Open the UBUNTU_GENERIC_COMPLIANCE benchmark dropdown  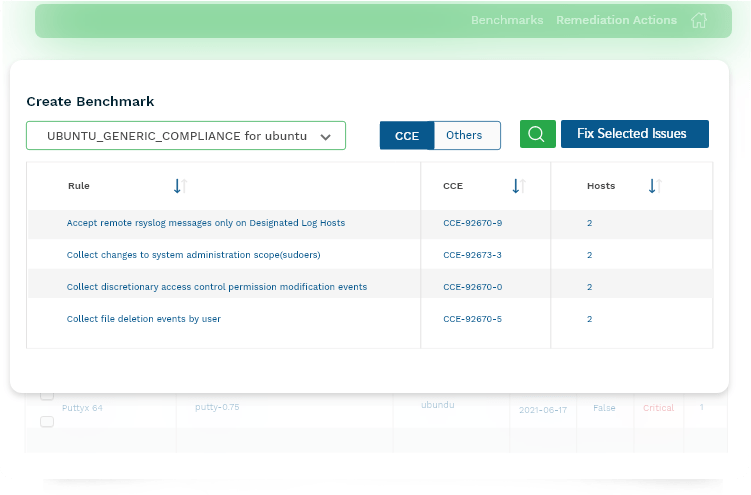coord(186,135)
